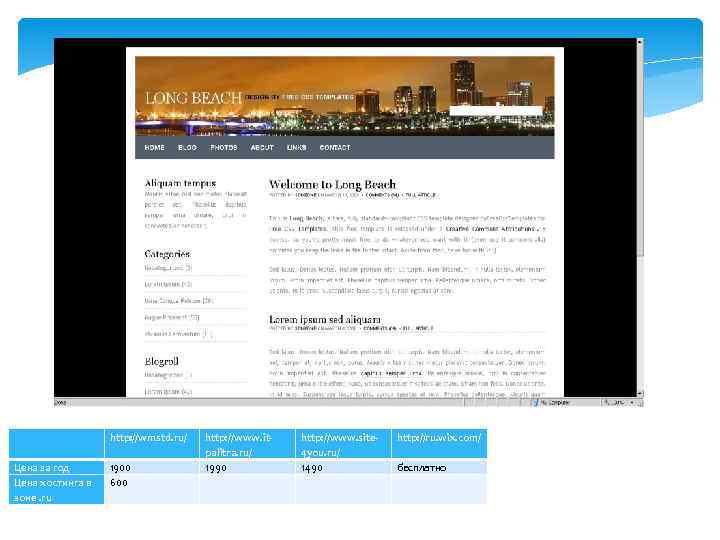This screenshot has height=540, width=720.
Task: Open the CONTACT navigation item
Action: [335, 147]
